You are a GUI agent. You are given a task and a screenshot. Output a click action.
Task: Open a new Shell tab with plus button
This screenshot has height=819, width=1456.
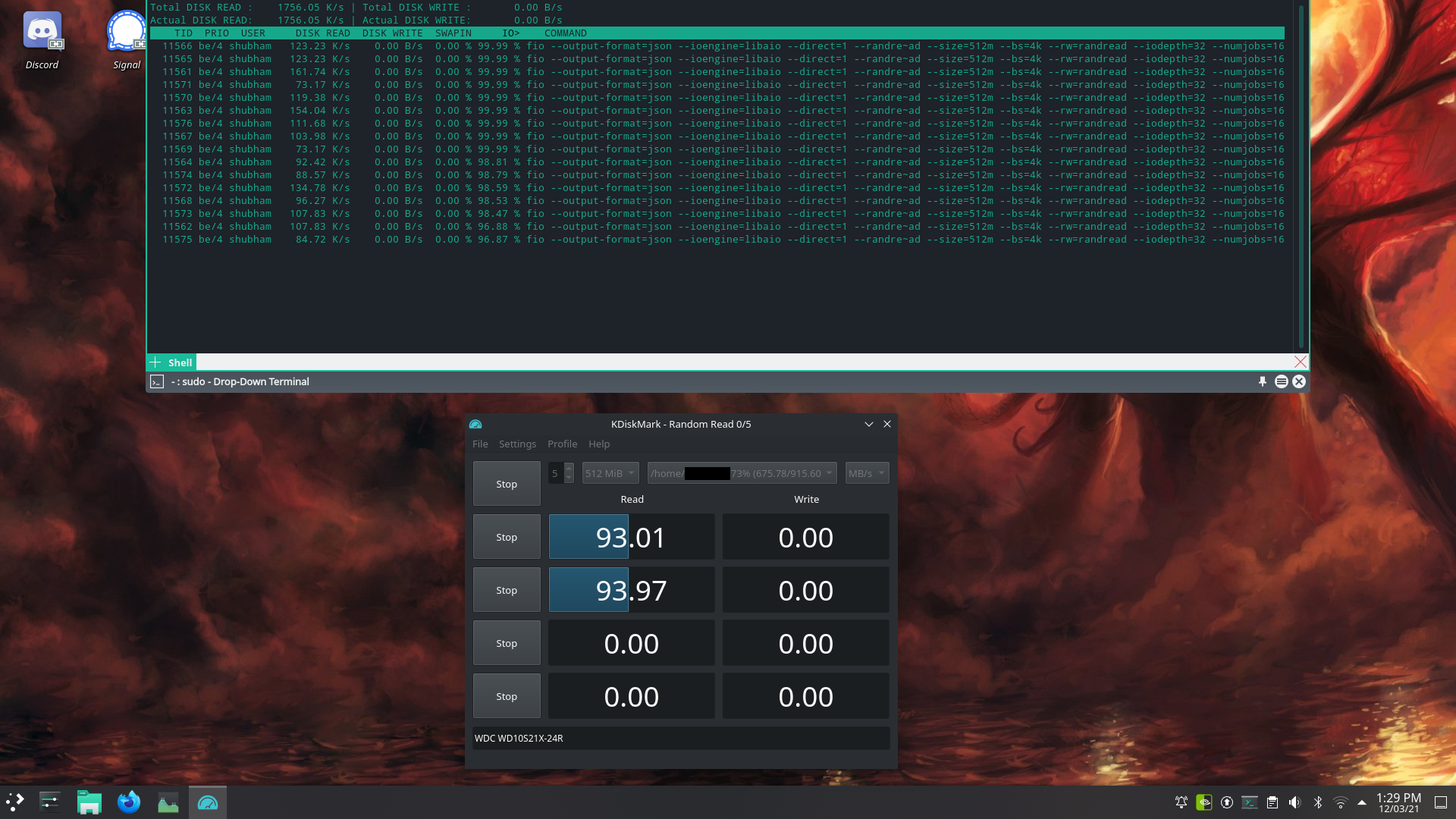(x=155, y=362)
